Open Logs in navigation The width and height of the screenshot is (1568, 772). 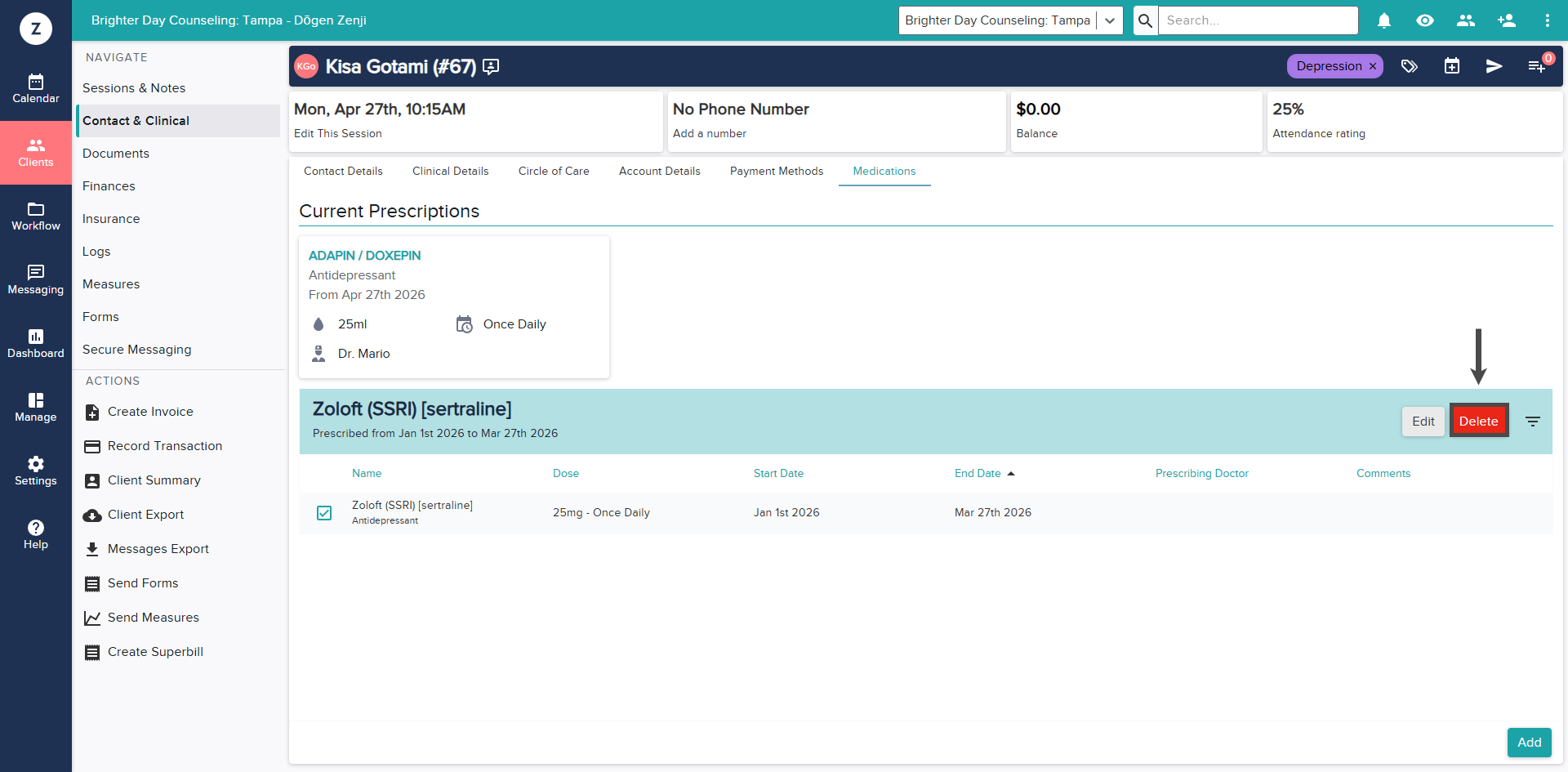click(x=178, y=252)
